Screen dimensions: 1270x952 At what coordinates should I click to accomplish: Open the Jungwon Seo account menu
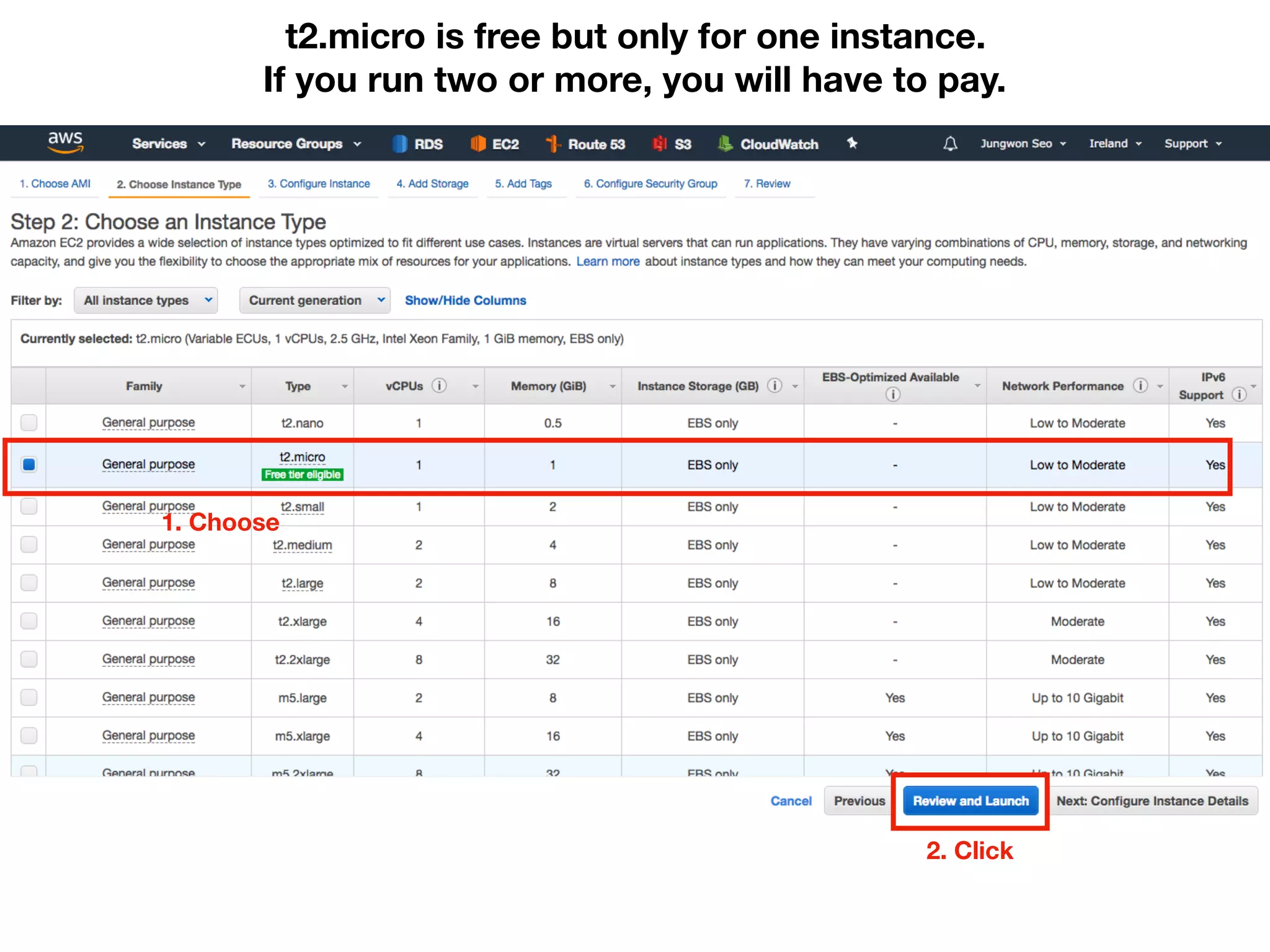tap(1023, 144)
